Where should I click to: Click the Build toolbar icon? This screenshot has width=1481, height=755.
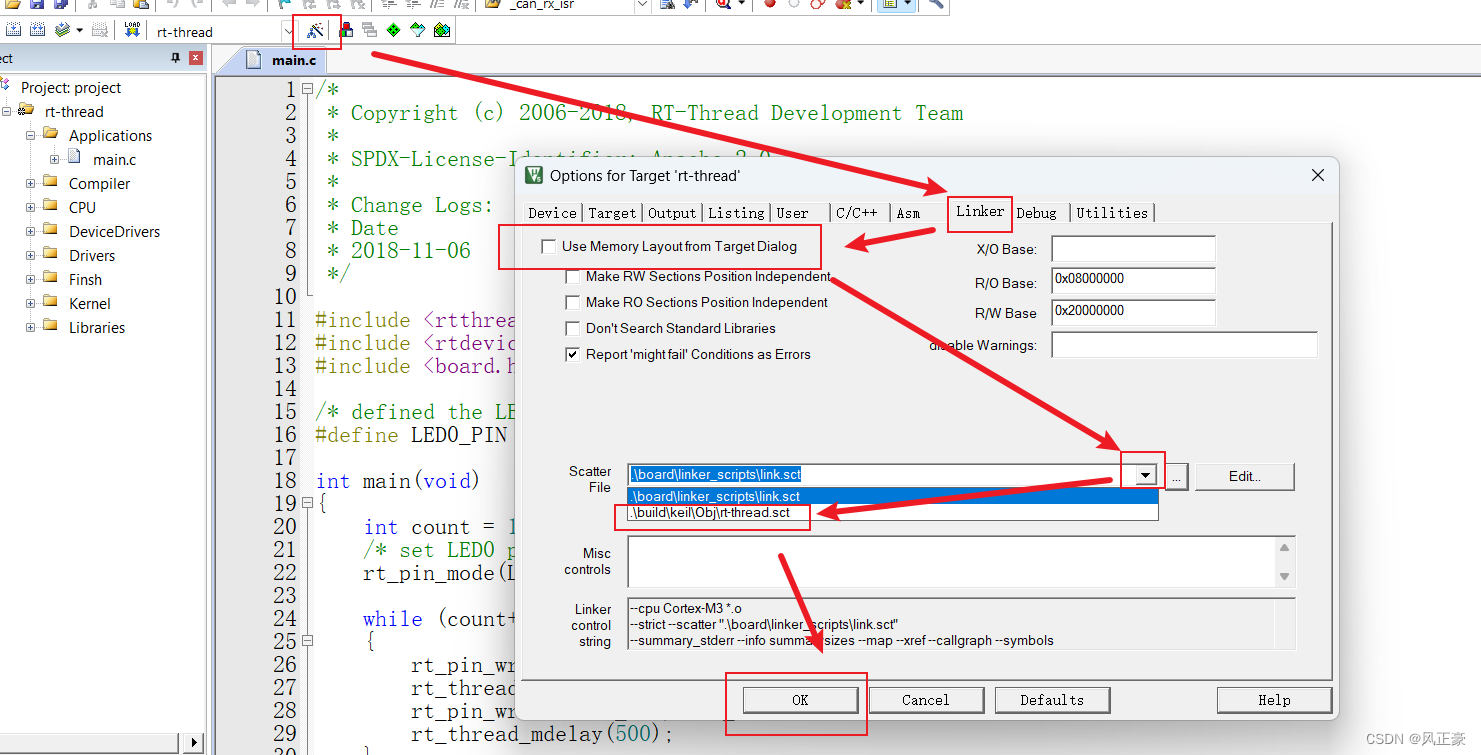[36, 29]
